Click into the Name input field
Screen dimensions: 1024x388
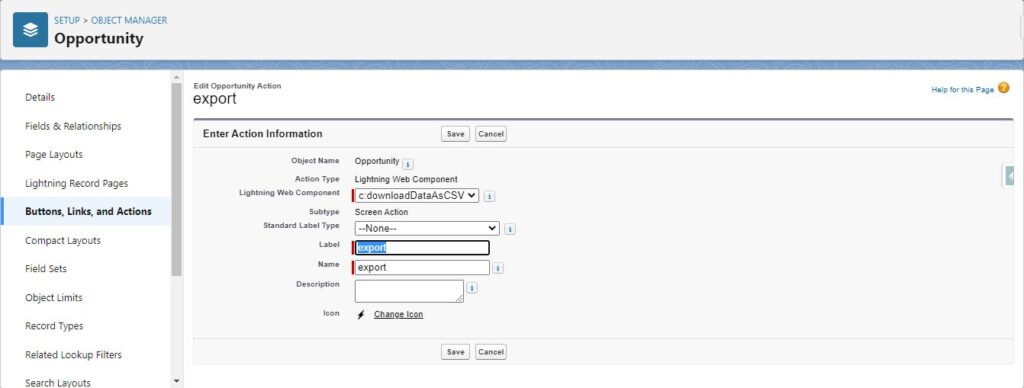pyautogui.click(x=422, y=268)
